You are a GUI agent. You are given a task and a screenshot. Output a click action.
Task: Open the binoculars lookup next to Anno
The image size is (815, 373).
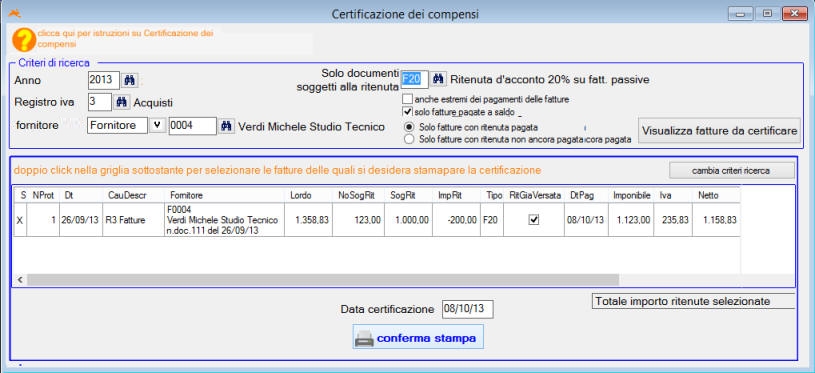[x=130, y=81]
